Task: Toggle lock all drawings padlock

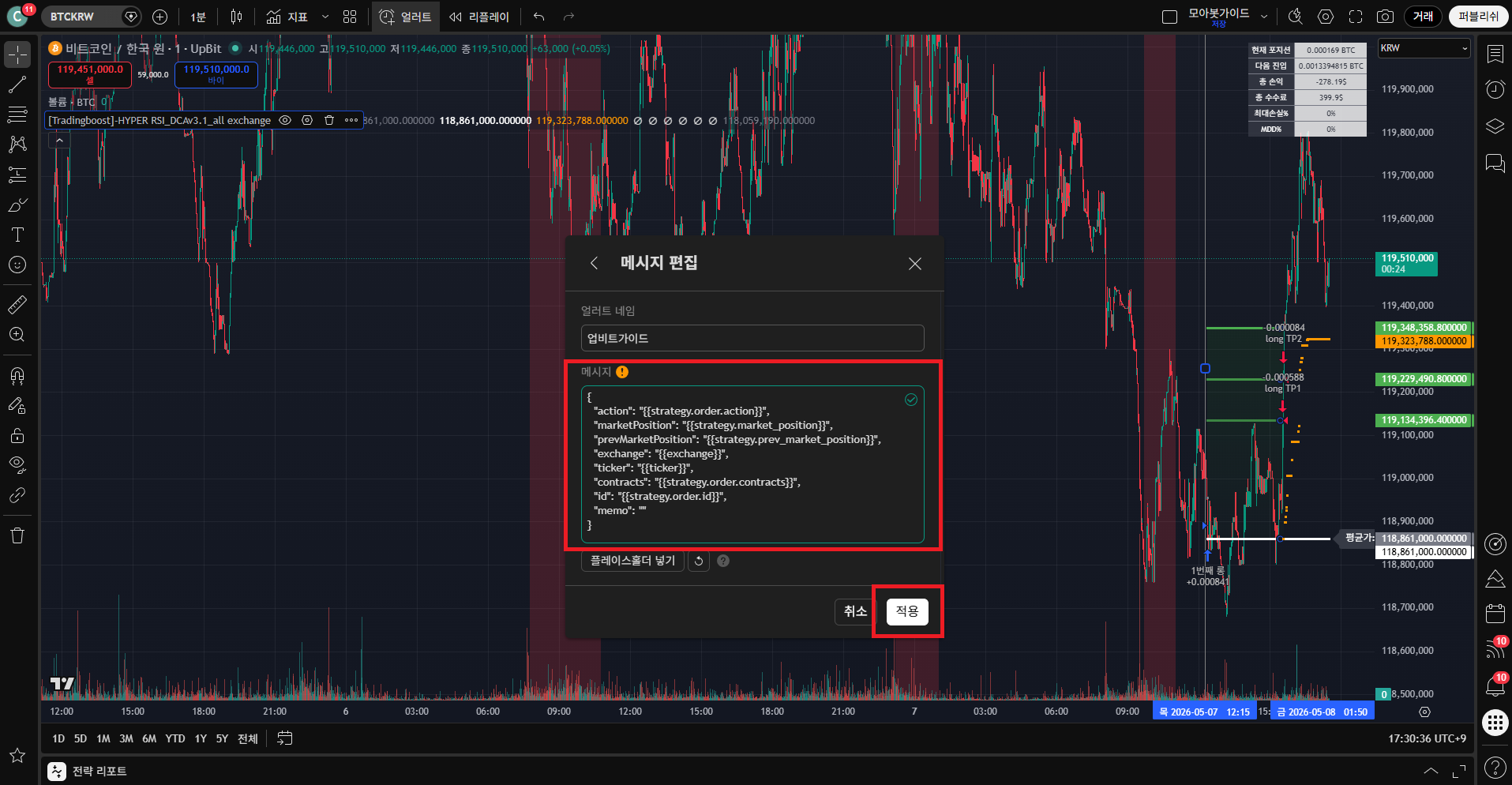Action: click(x=17, y=435)
